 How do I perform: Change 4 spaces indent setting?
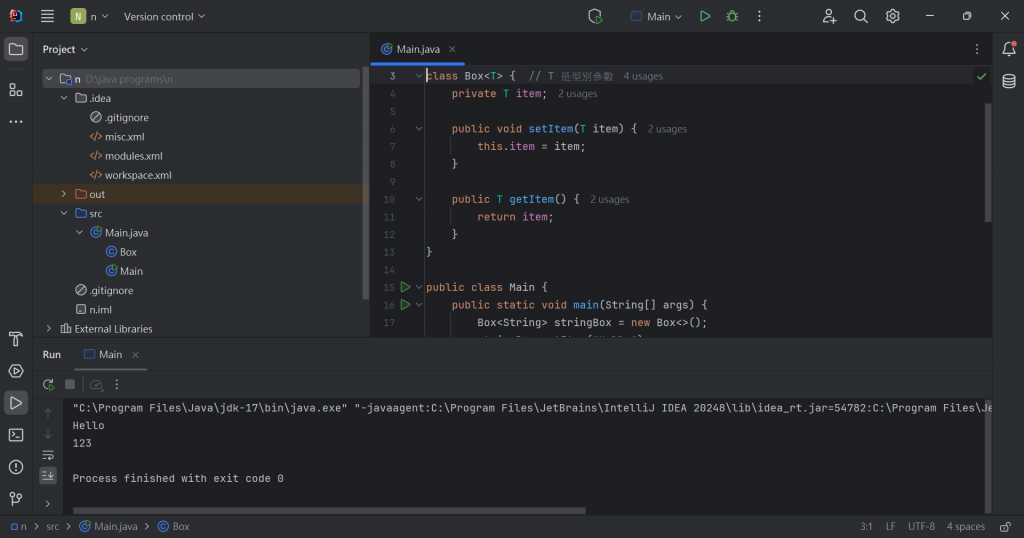pyautogui.click(x=965, y=526)
